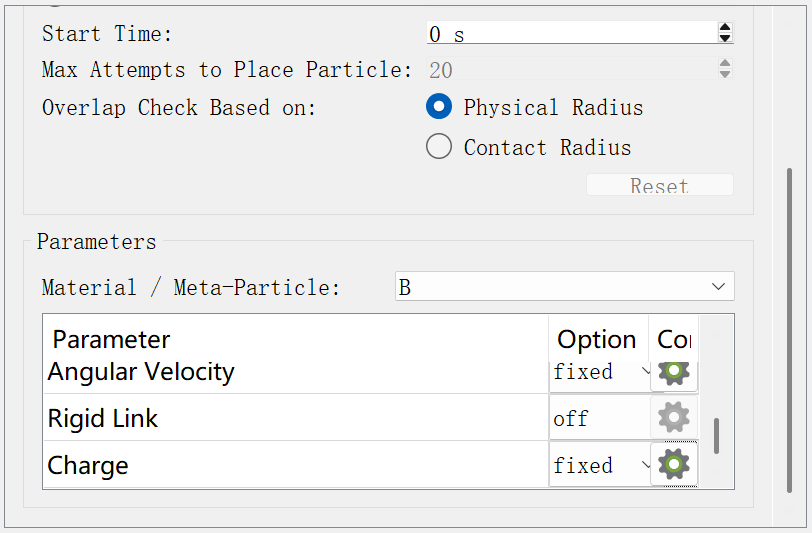Image resolution: width=812 pixels, height=533 pixels.
Task: Click Max Attempts spinner down arrow
Action: [725, 74]
